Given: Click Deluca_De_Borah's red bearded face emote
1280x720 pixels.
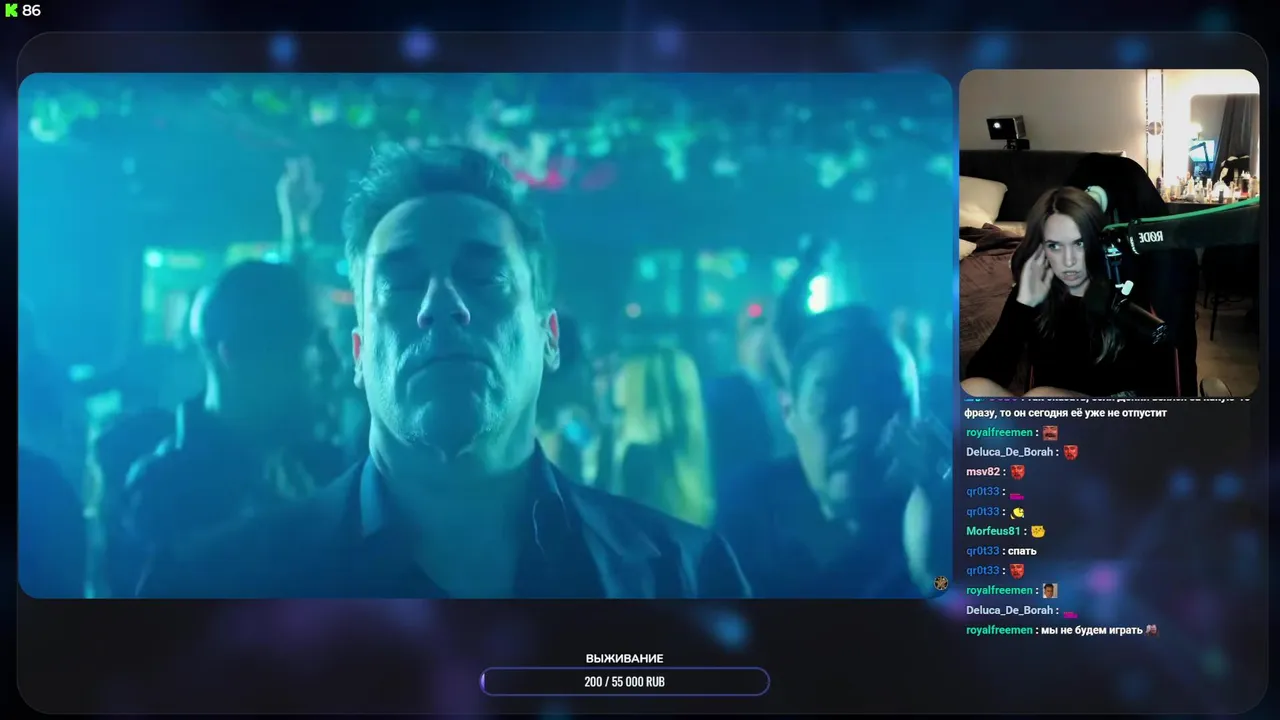Looking at the screenshot, I should (x=1071, y=452).
